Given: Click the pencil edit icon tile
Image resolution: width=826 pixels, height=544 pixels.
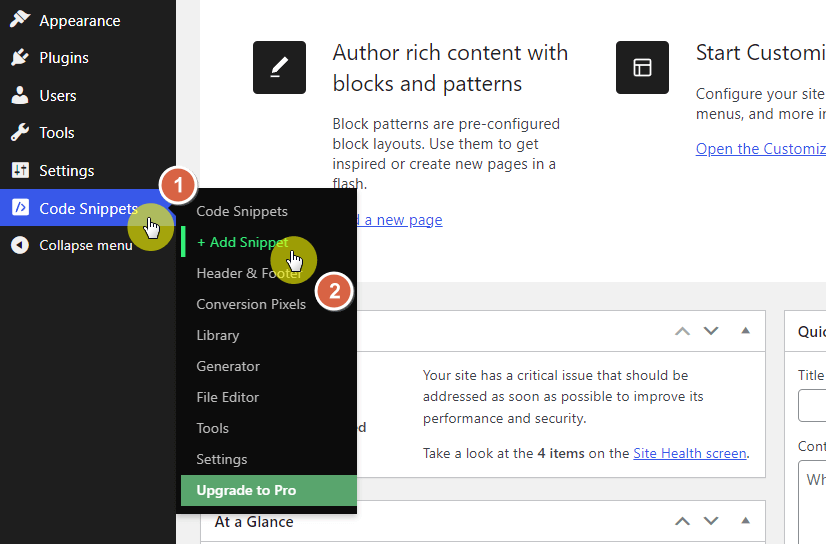Looking at the screenshot, I should 279,67.
